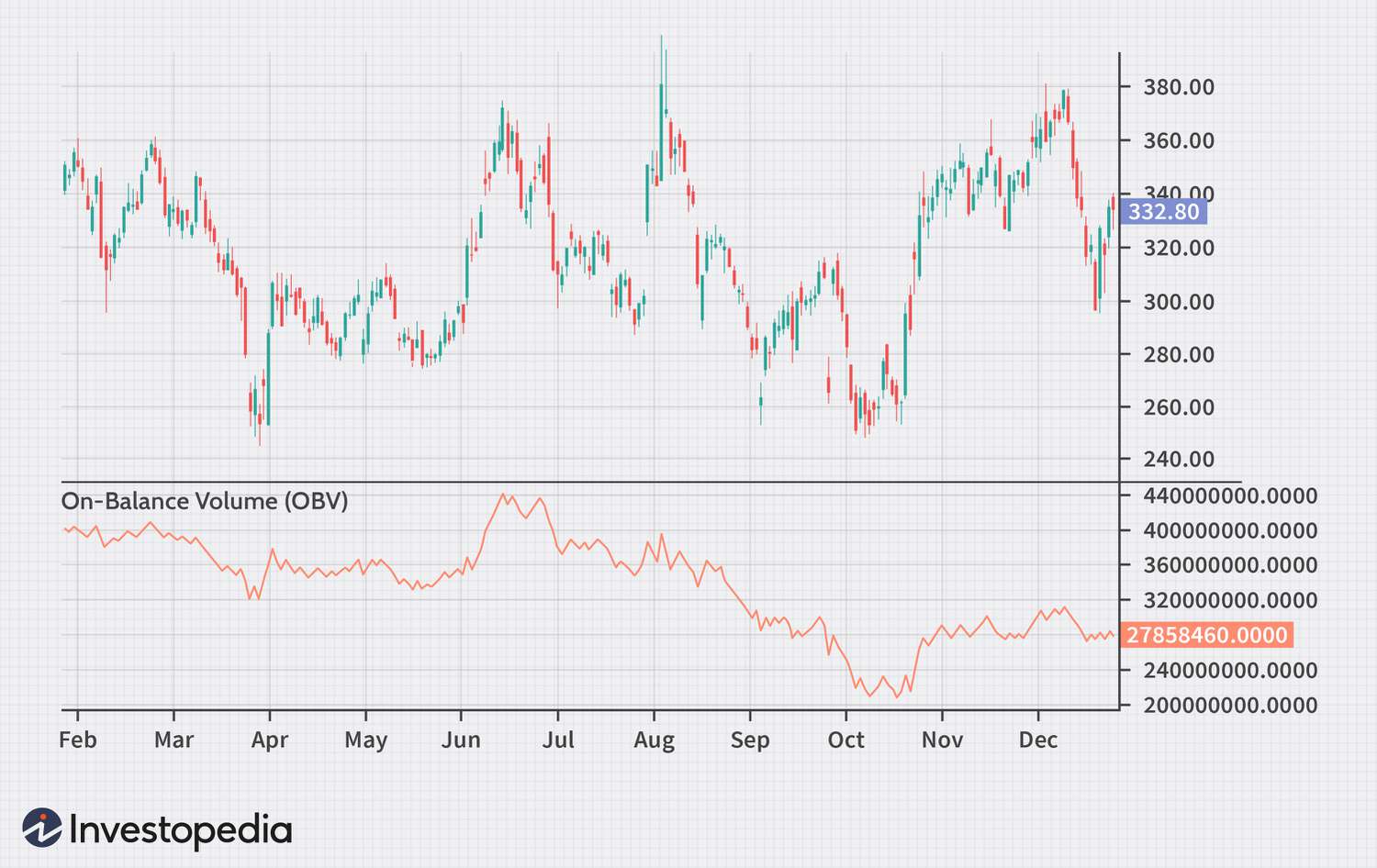Toggle the On-Balance Volume (OBV) indicator label
The image size is (1377, 868).
click(x=205, y=501)
